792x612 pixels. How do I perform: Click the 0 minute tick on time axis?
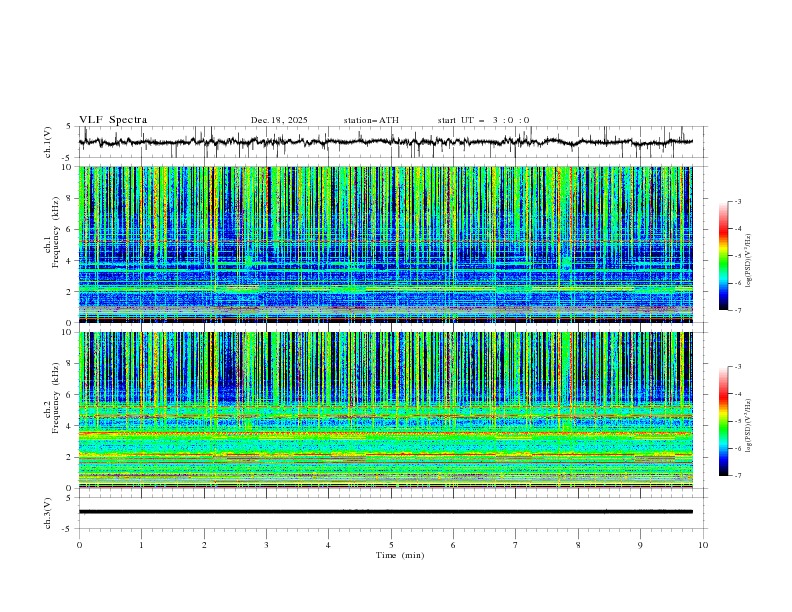[x=79, y=546]
